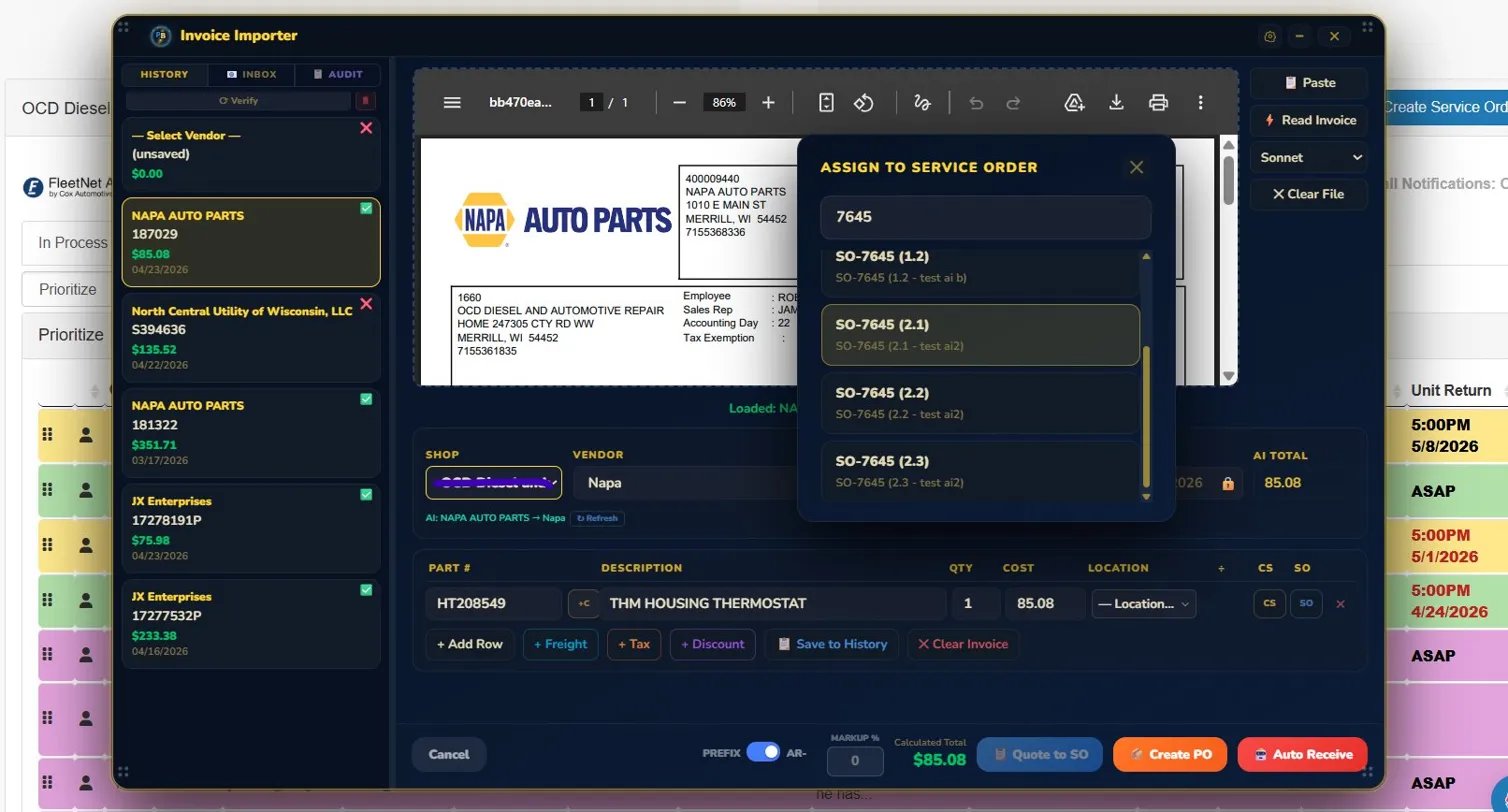Toggle checkbox on JX Enterprises 17278191P
The width and height of the screenshot is (1508, 812).
pos(366,494)
